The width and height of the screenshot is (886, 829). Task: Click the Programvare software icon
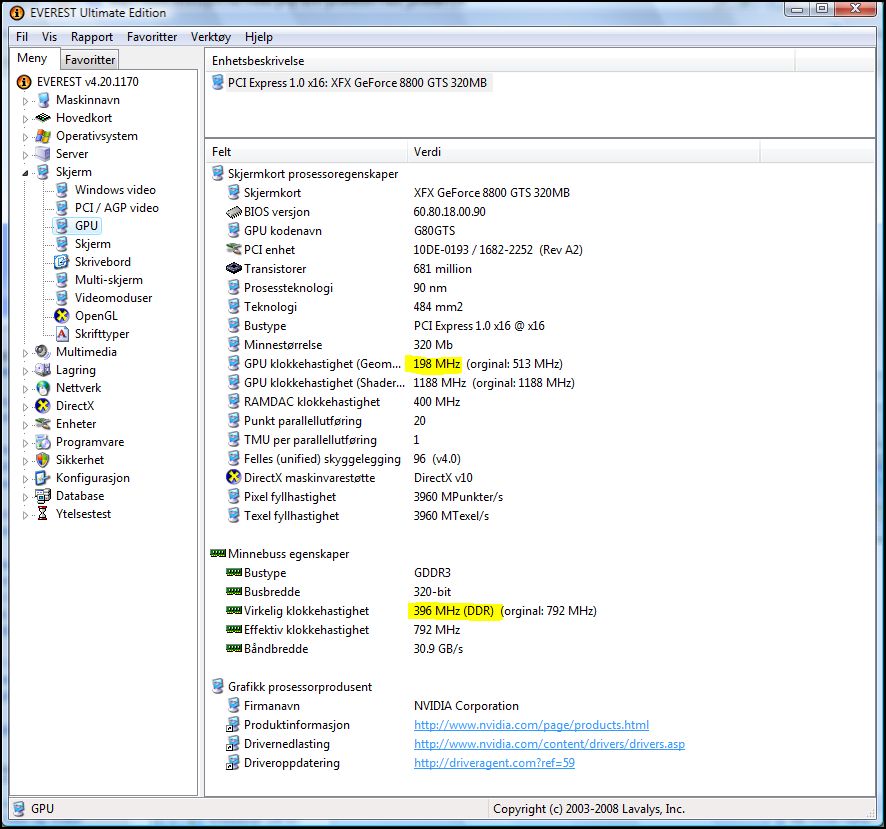click(43, 442)
